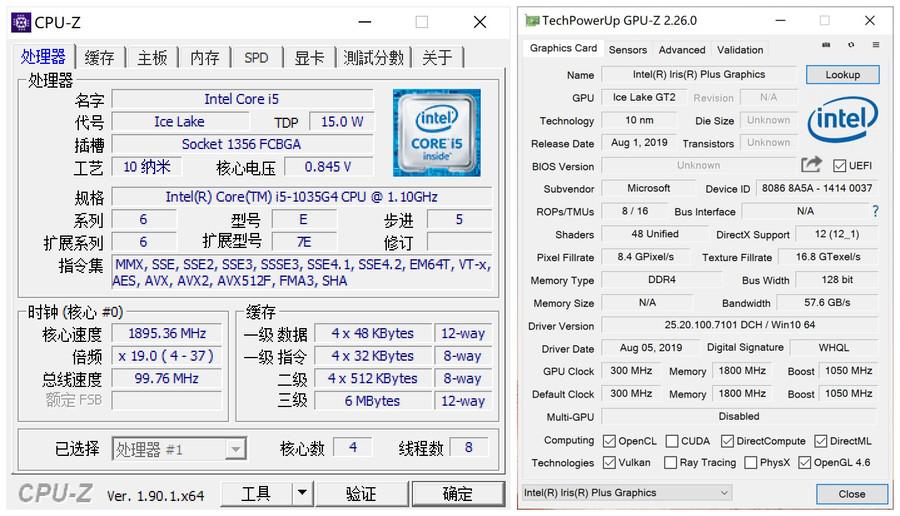Click the 工具 button
The height and width of the screenshot is (516, 900).
point(256,493)
